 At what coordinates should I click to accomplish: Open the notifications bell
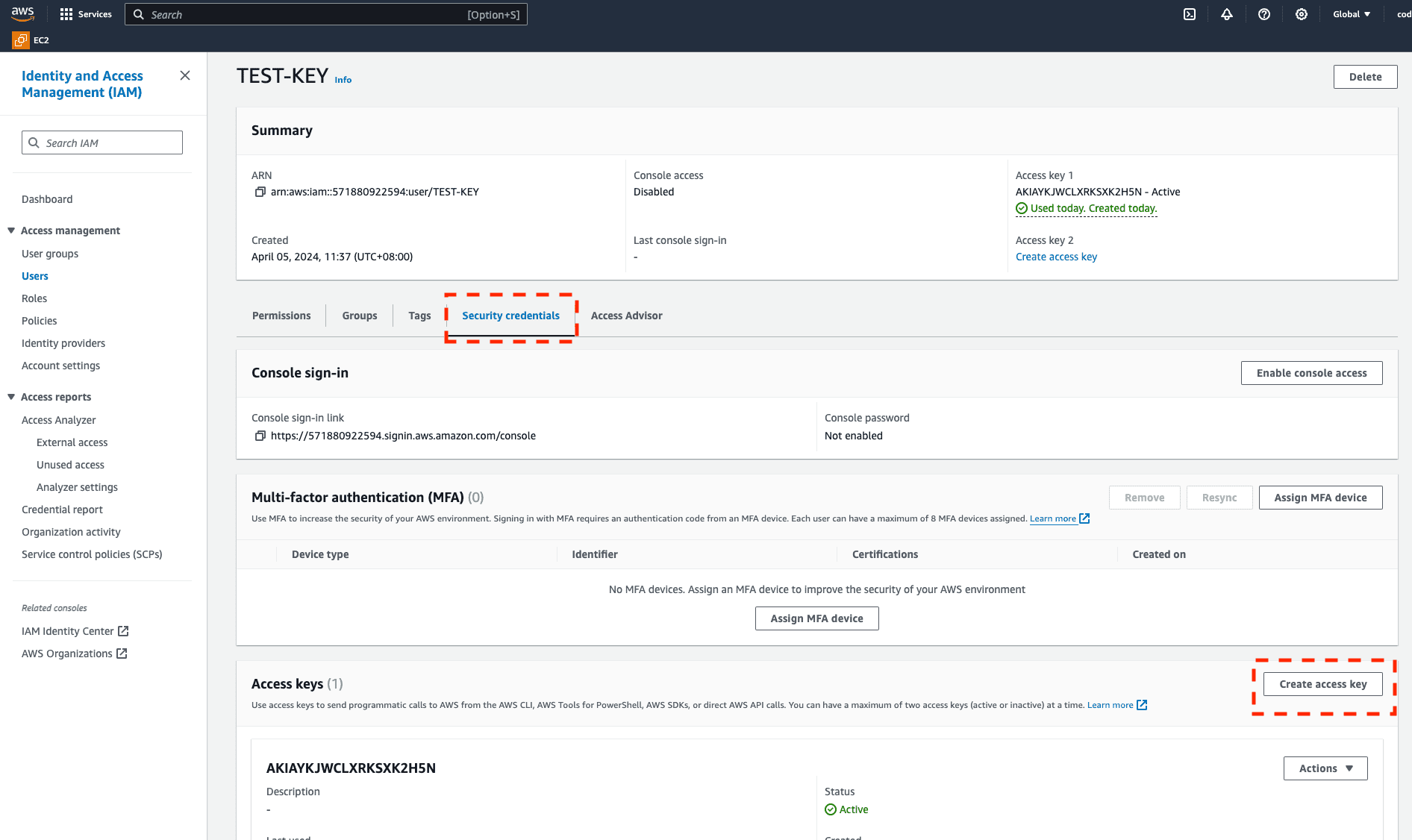pos(1227,14)
